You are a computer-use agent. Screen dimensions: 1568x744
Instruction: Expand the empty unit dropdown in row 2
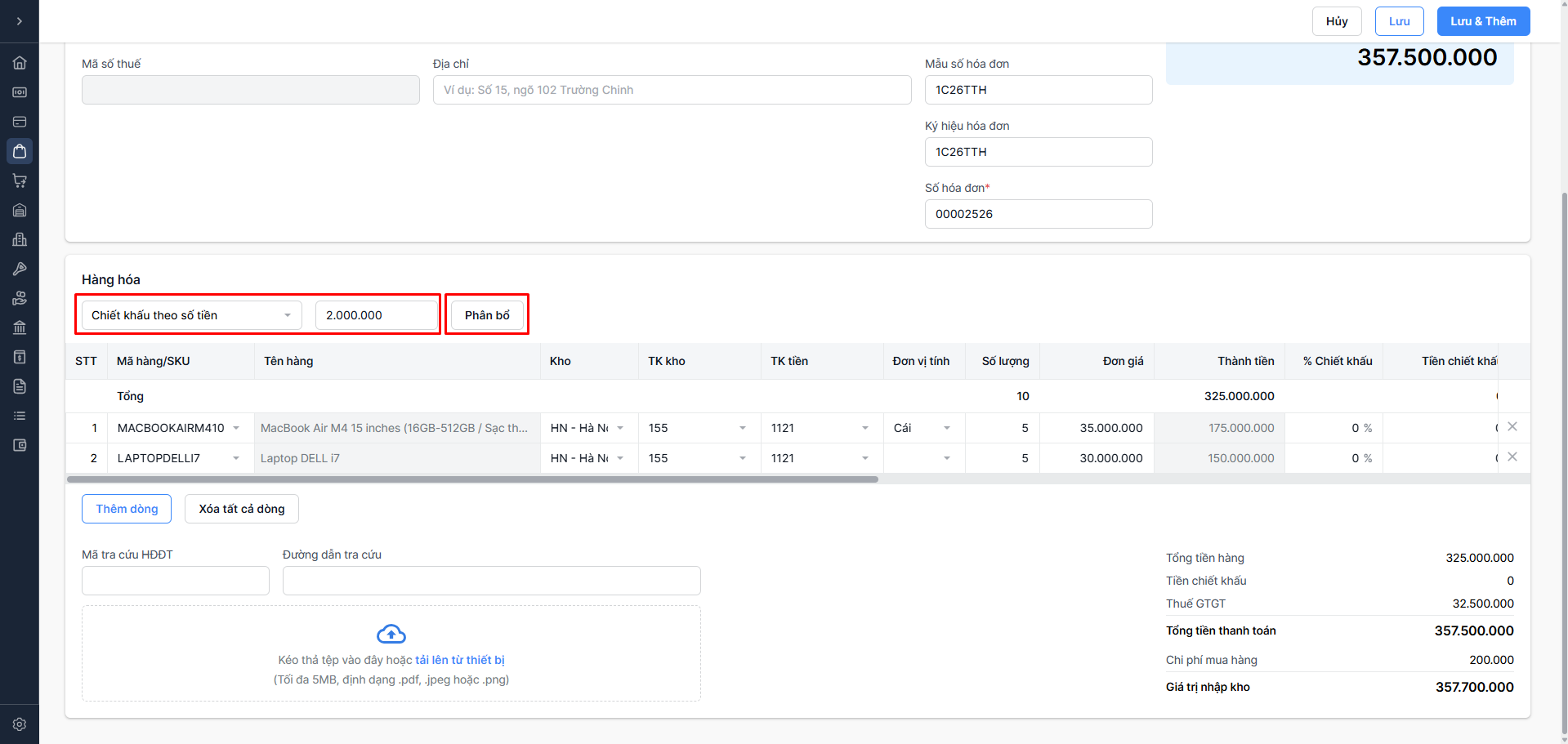point(946,458)
